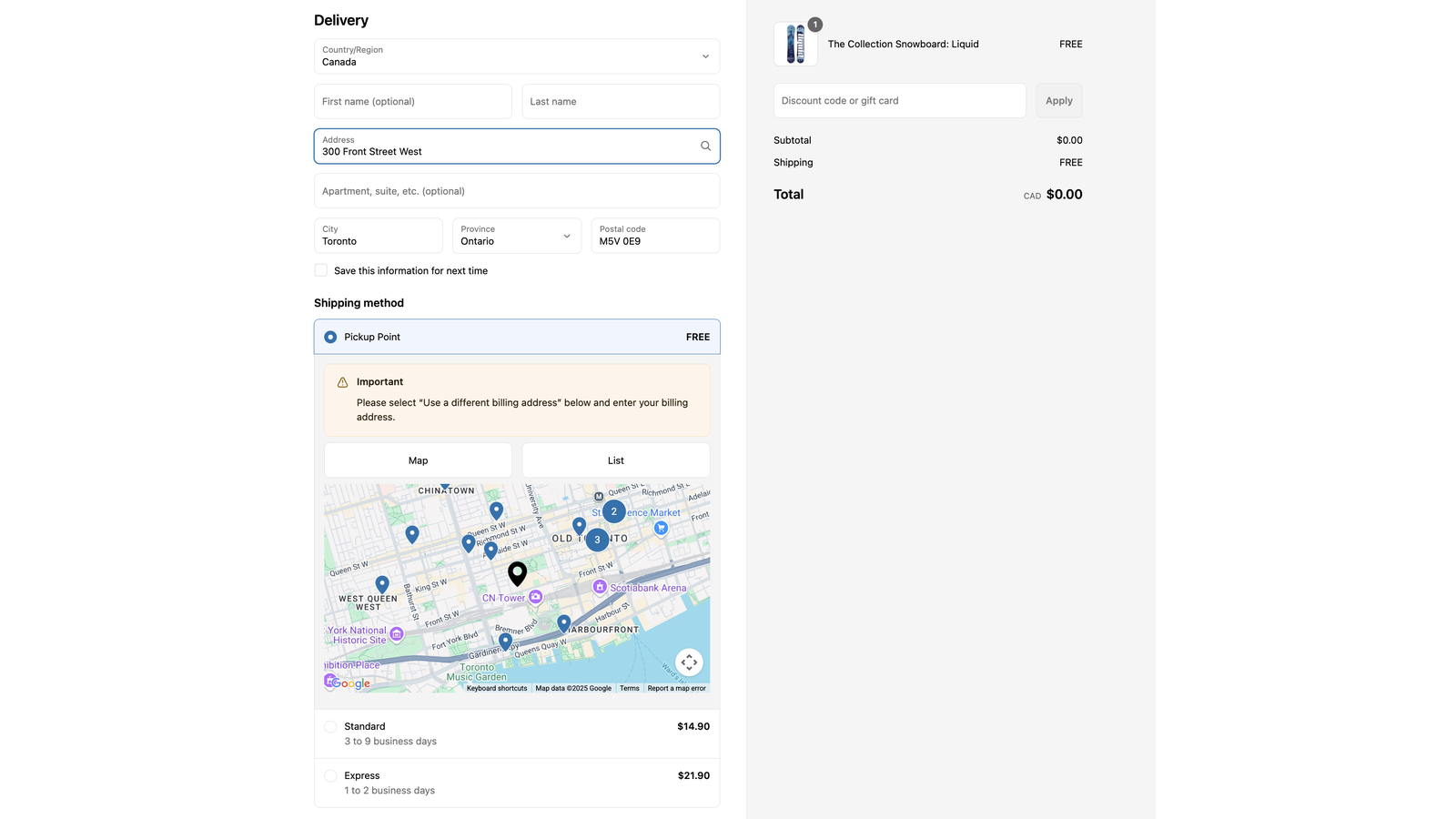Switch to the List tab

[x=616, y=460]
